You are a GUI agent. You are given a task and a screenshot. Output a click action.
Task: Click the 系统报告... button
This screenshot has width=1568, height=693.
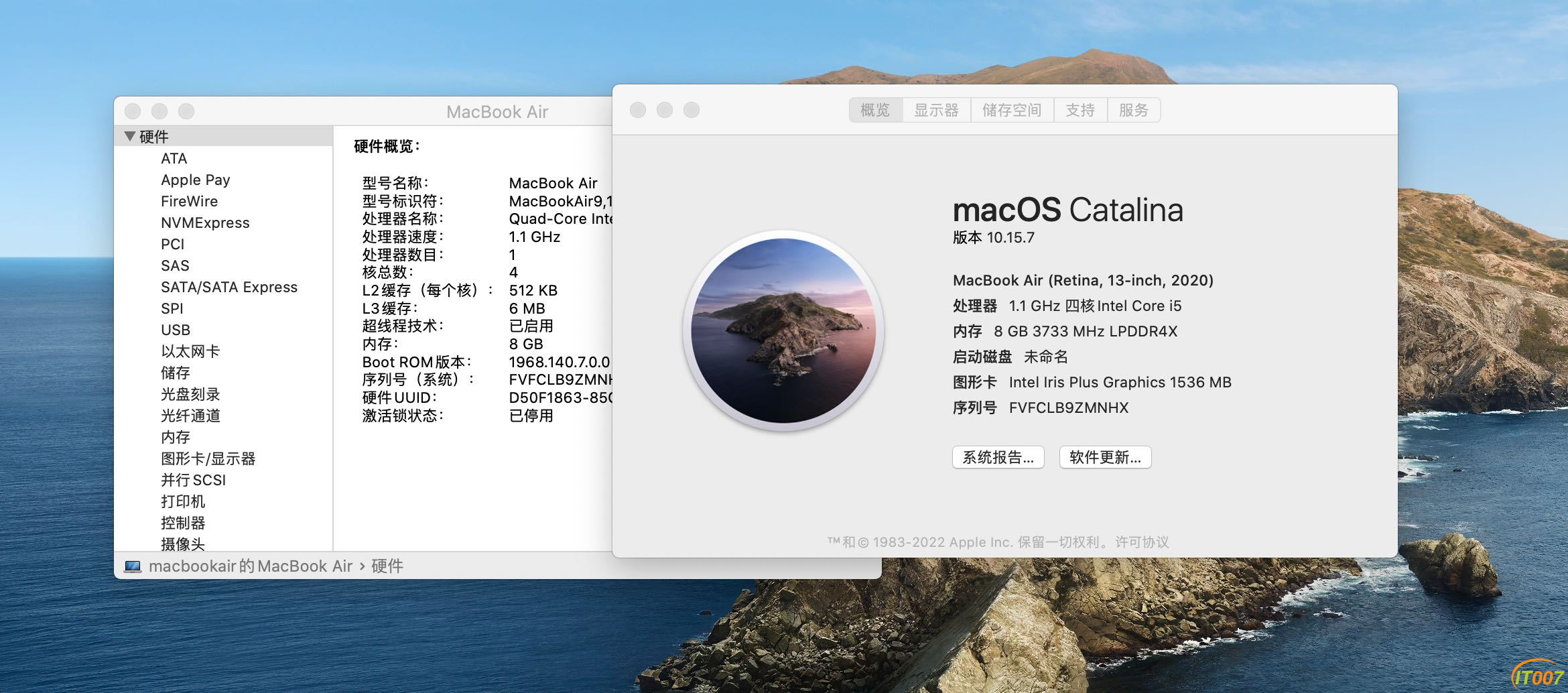click(x=998, y=457)
